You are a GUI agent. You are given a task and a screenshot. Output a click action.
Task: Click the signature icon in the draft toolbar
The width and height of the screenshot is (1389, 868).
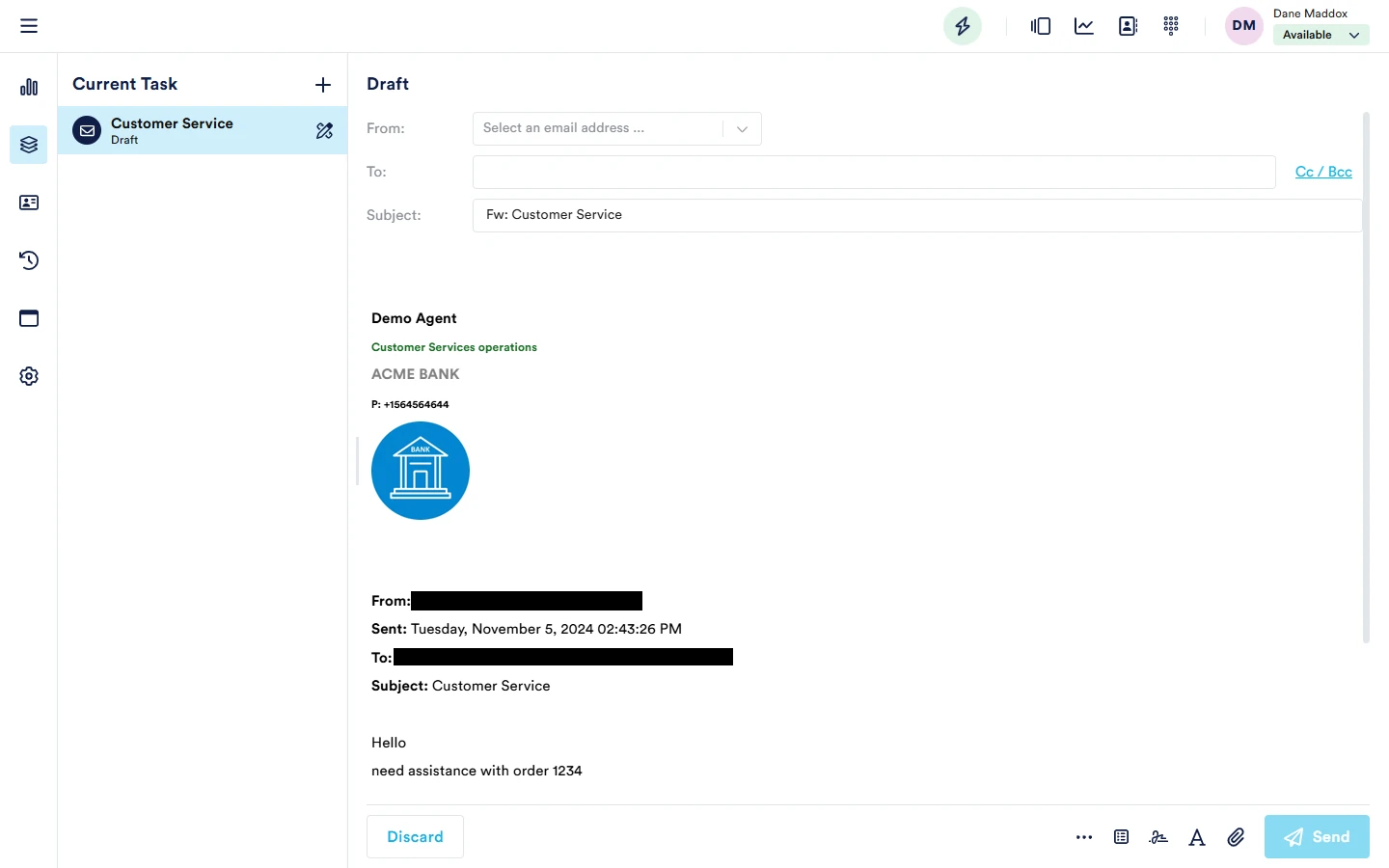[x=1158, y=837]
